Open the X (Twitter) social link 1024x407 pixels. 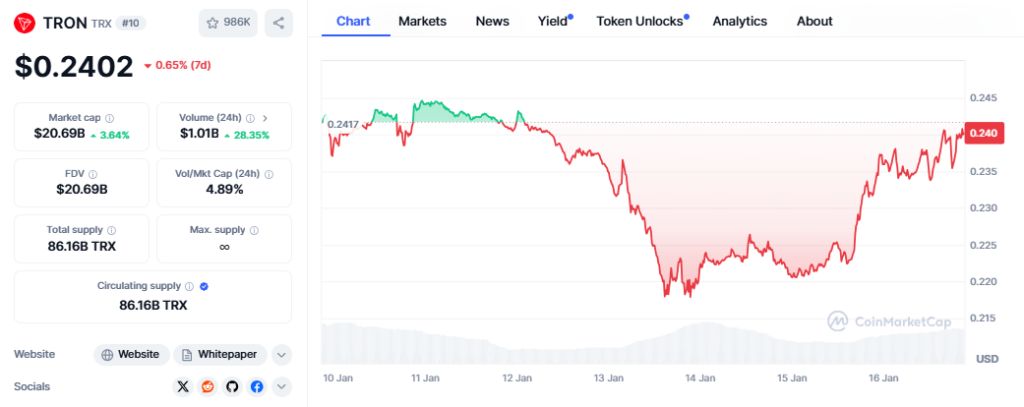point(182,386)
